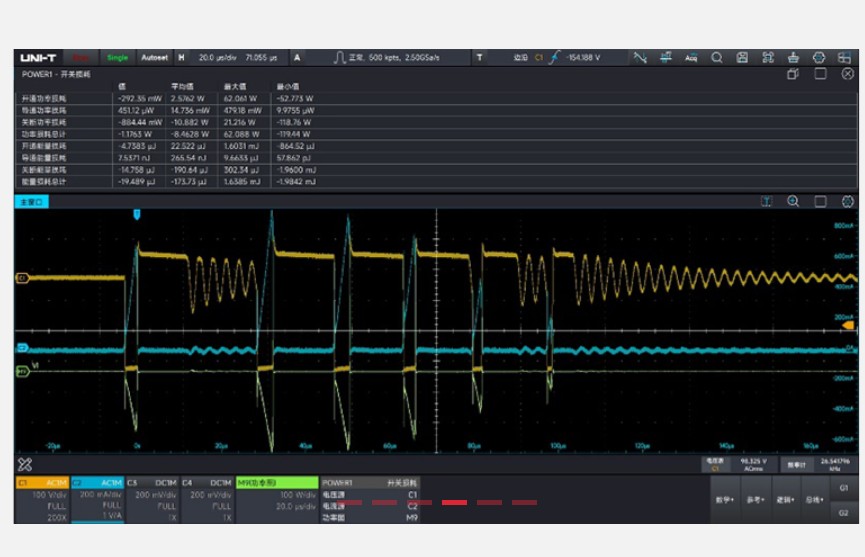Open waveform window settings gear icon
The width and height of the screenshot is (865, 557).
[x=847, y=201]
